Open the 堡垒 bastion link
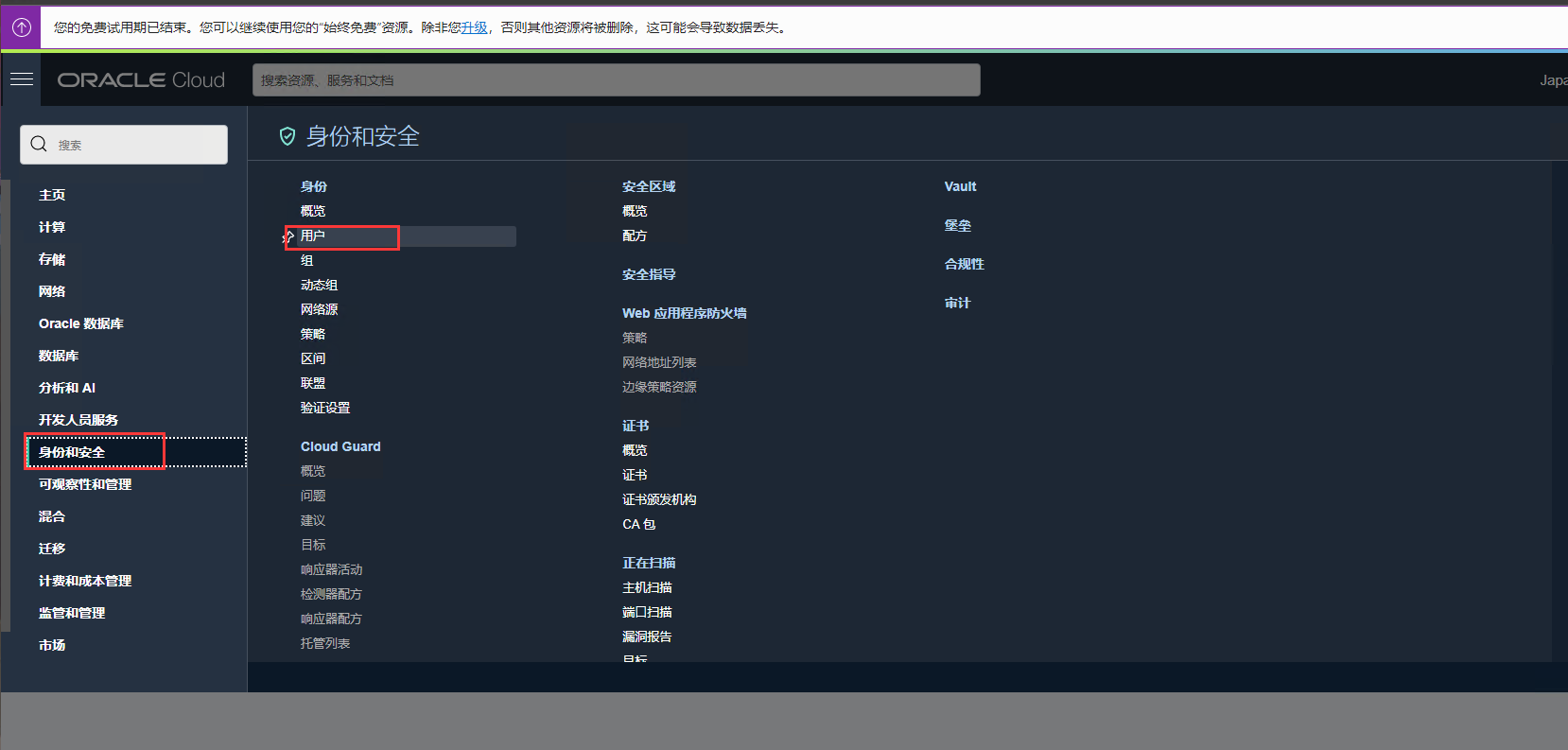The height and width of the screenshot is (750, 1568). click(957, 225)
